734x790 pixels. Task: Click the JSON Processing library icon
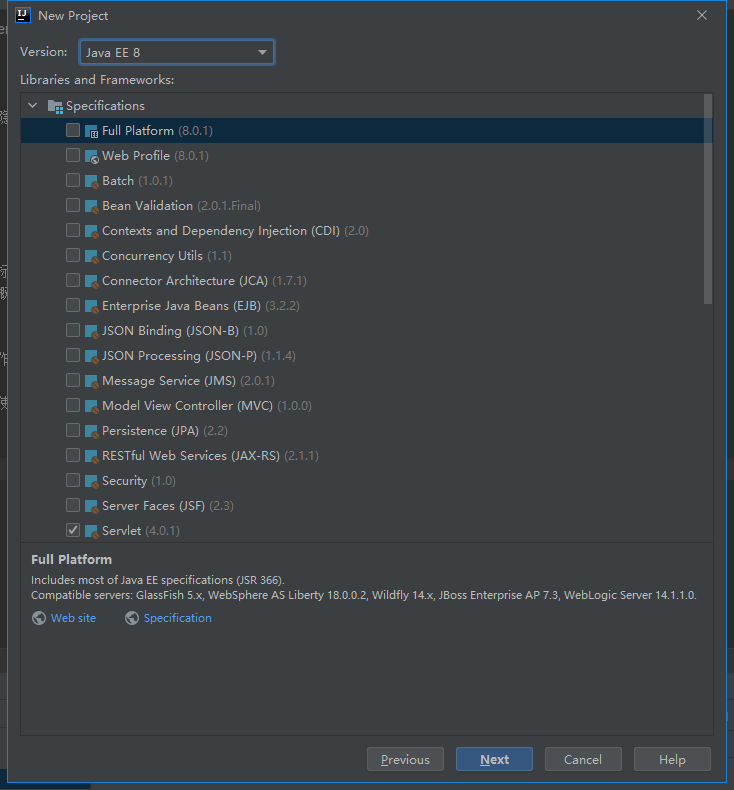click(x=91, y=356)
